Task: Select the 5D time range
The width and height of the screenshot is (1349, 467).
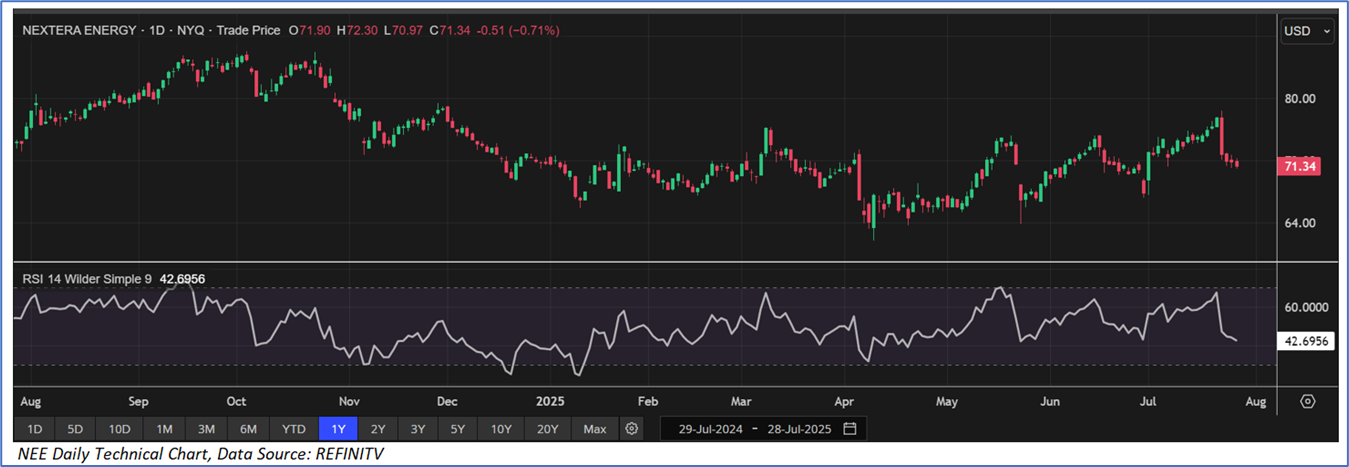Action: point(75,429)
